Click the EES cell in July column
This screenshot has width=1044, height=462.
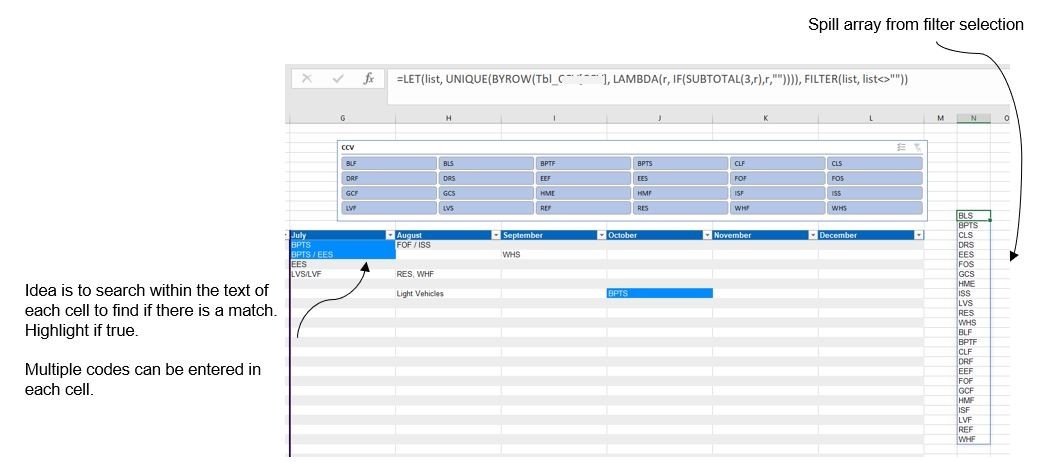343,264
